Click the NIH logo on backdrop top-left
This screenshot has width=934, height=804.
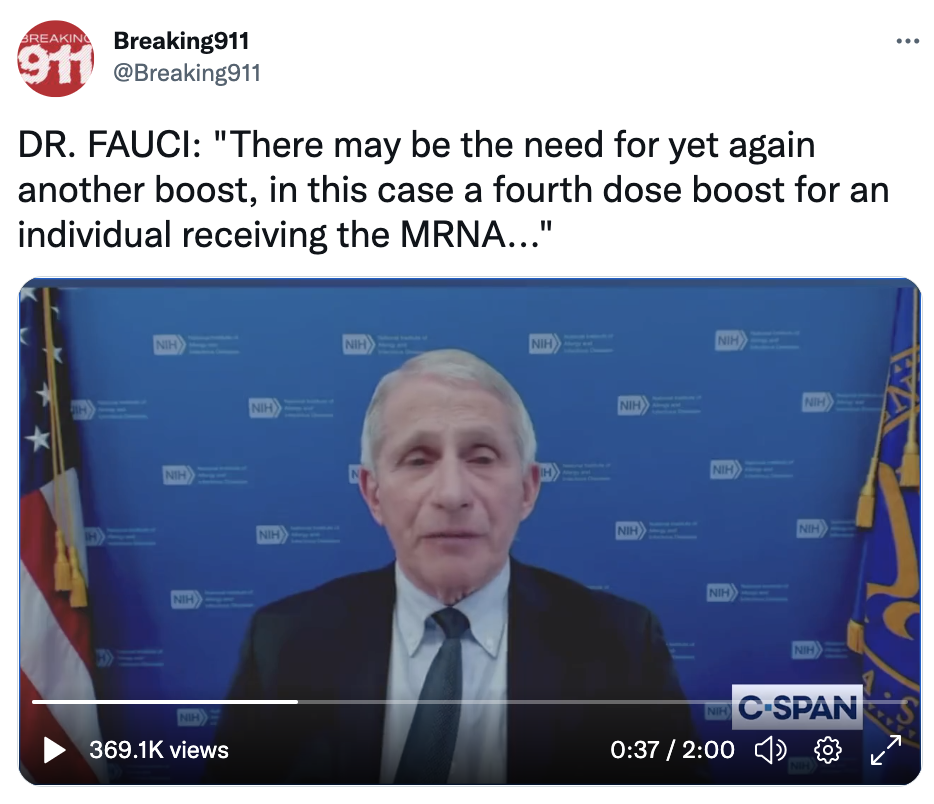click(168, 344)
